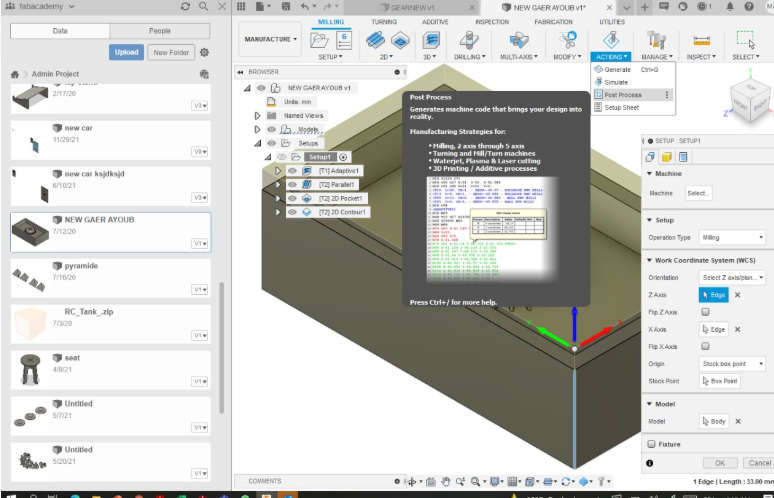
Task: Click the New Folder button
Action: click(x=171, y=52)
